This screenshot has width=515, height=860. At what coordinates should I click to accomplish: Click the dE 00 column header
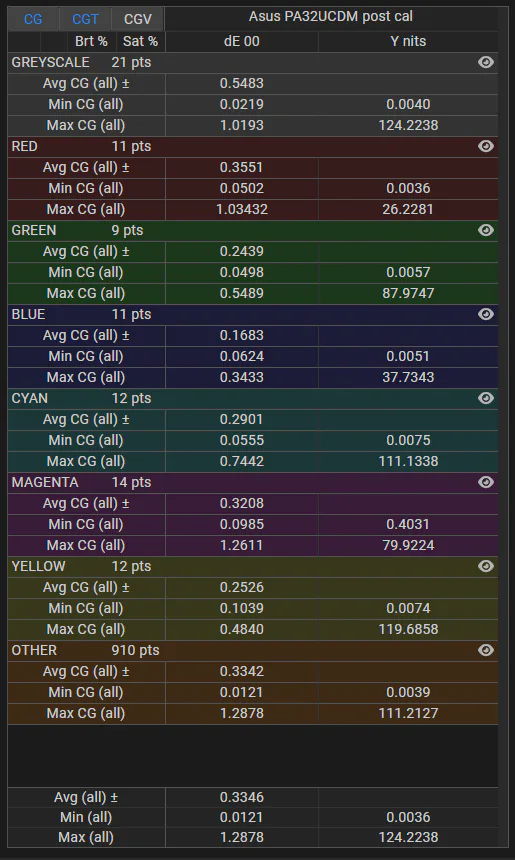click(x=242, y=42)
